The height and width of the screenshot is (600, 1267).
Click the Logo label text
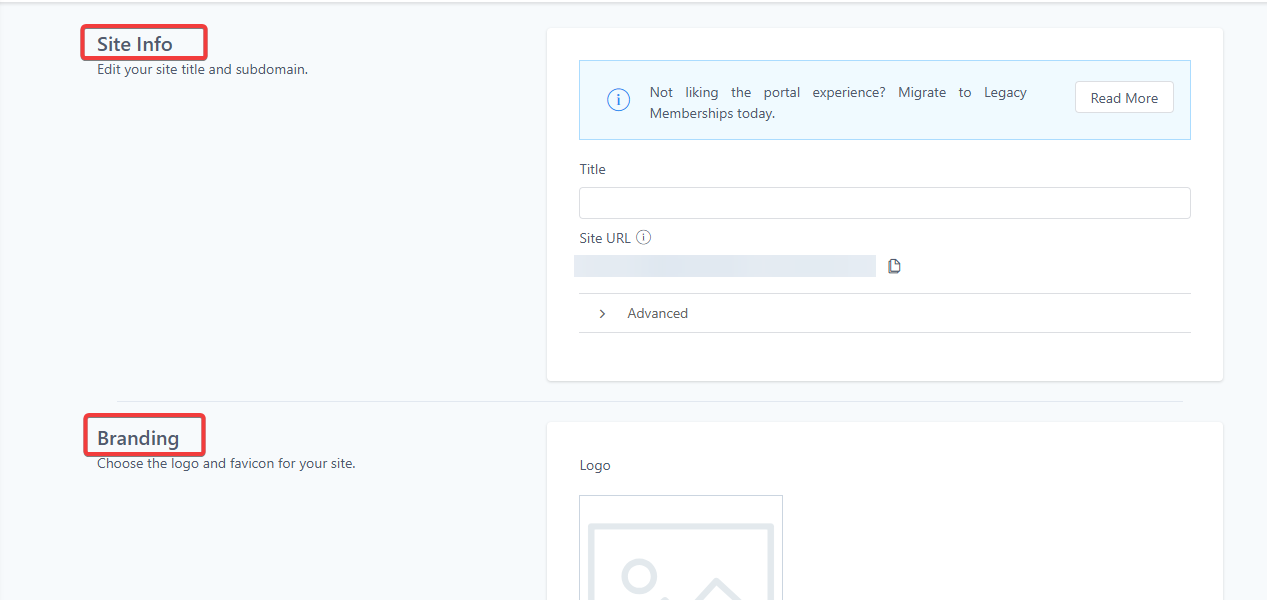(595, 466)
